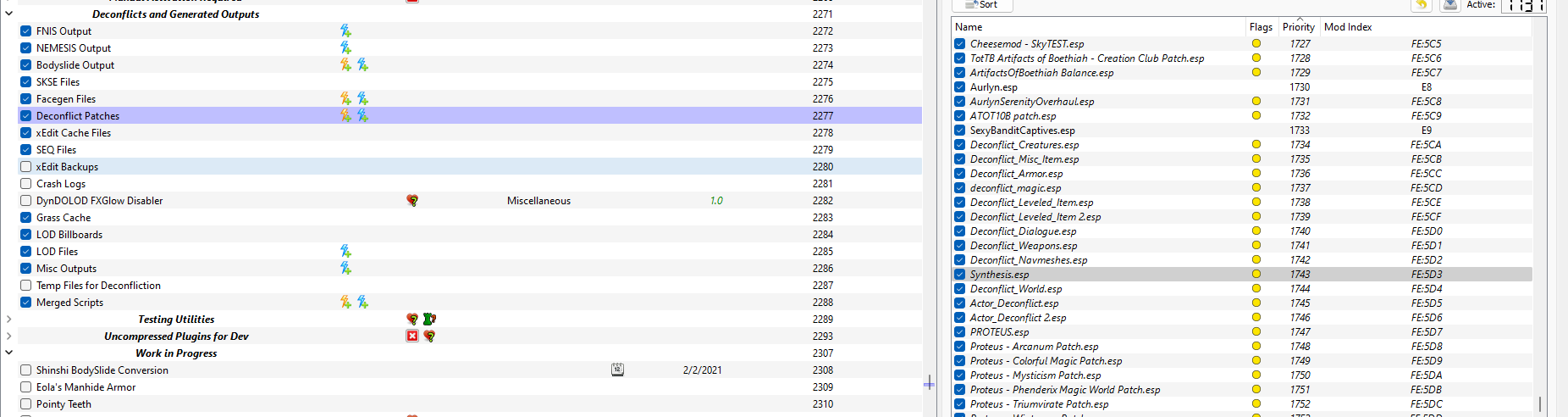Viewport: 1568px width, 417px height.
Task: Sort plugins by Flags column header
Action: [1262, 27]
